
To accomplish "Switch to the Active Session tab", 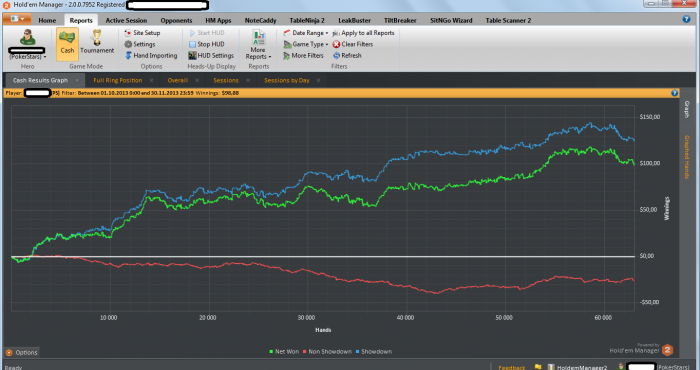I will 126,21.
